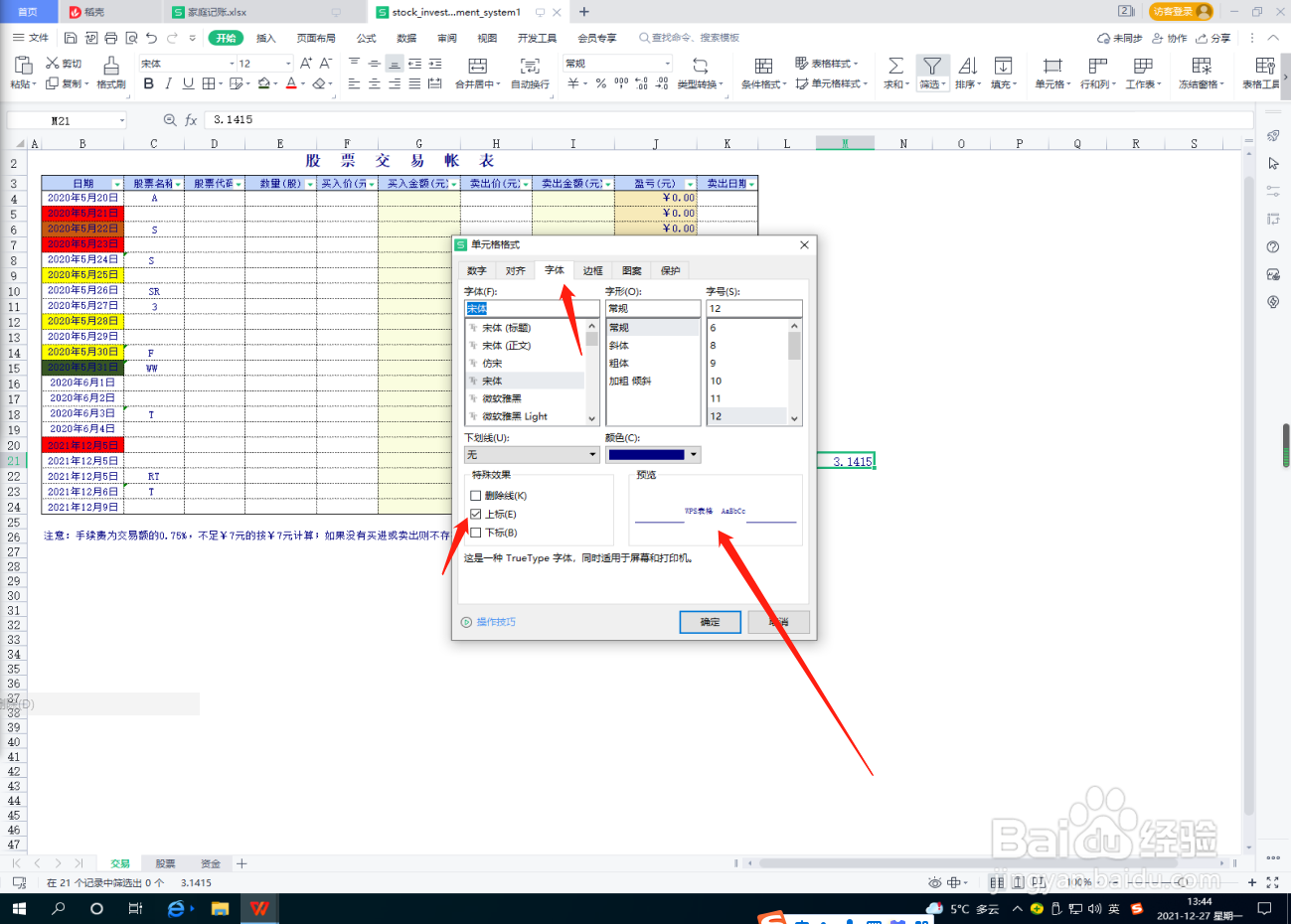
Task: Click the Conditional Format (条件格式) icon
Action: point(763,66)
